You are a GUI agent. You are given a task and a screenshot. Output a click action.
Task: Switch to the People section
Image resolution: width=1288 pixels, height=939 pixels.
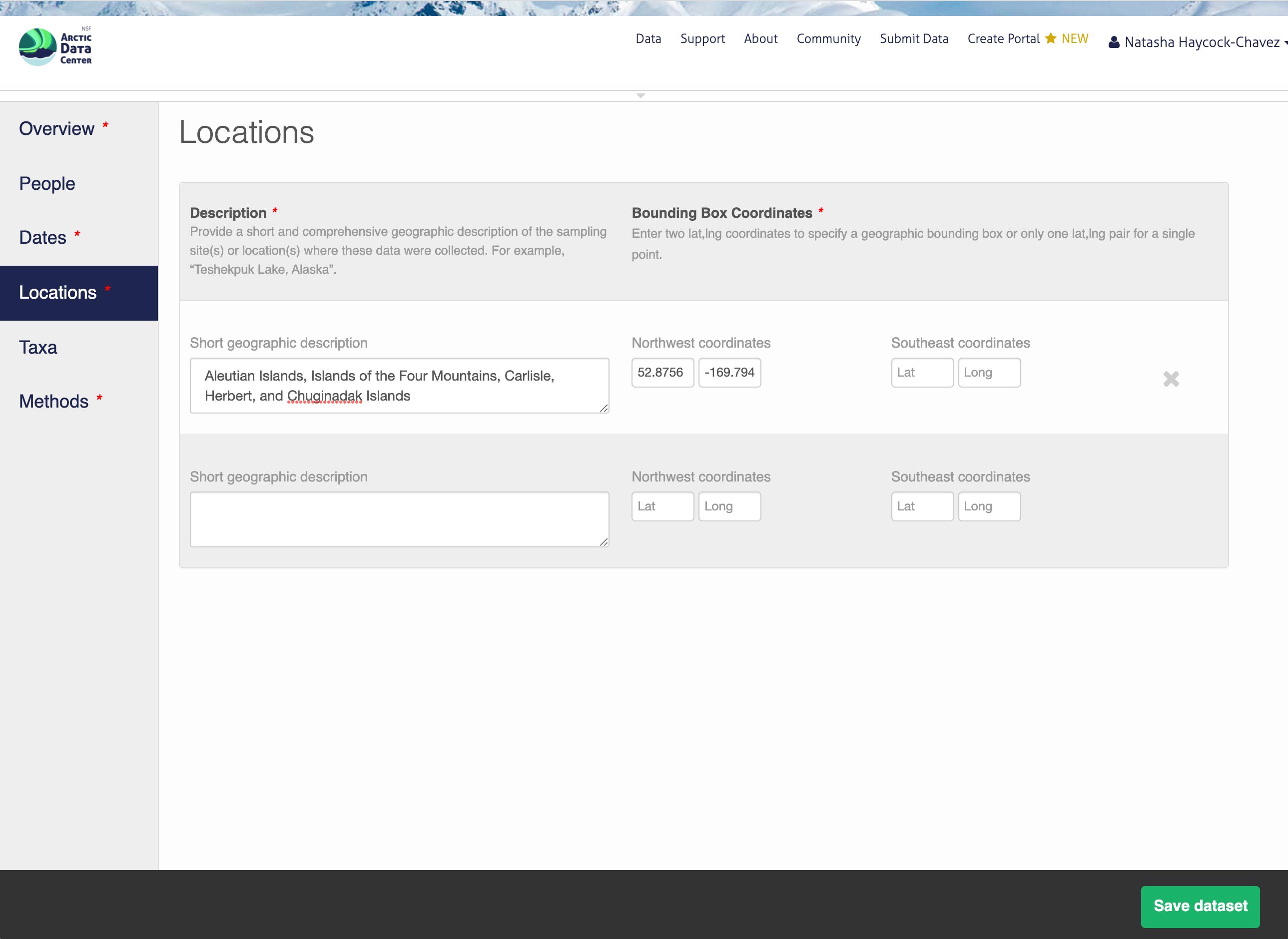tap(47, 184)
